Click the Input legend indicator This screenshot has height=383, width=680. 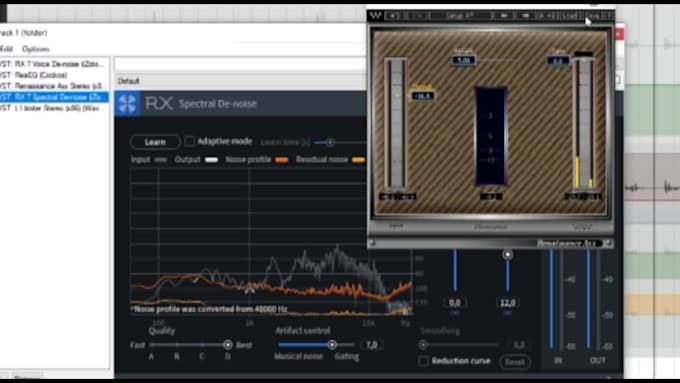coord(160,160)
